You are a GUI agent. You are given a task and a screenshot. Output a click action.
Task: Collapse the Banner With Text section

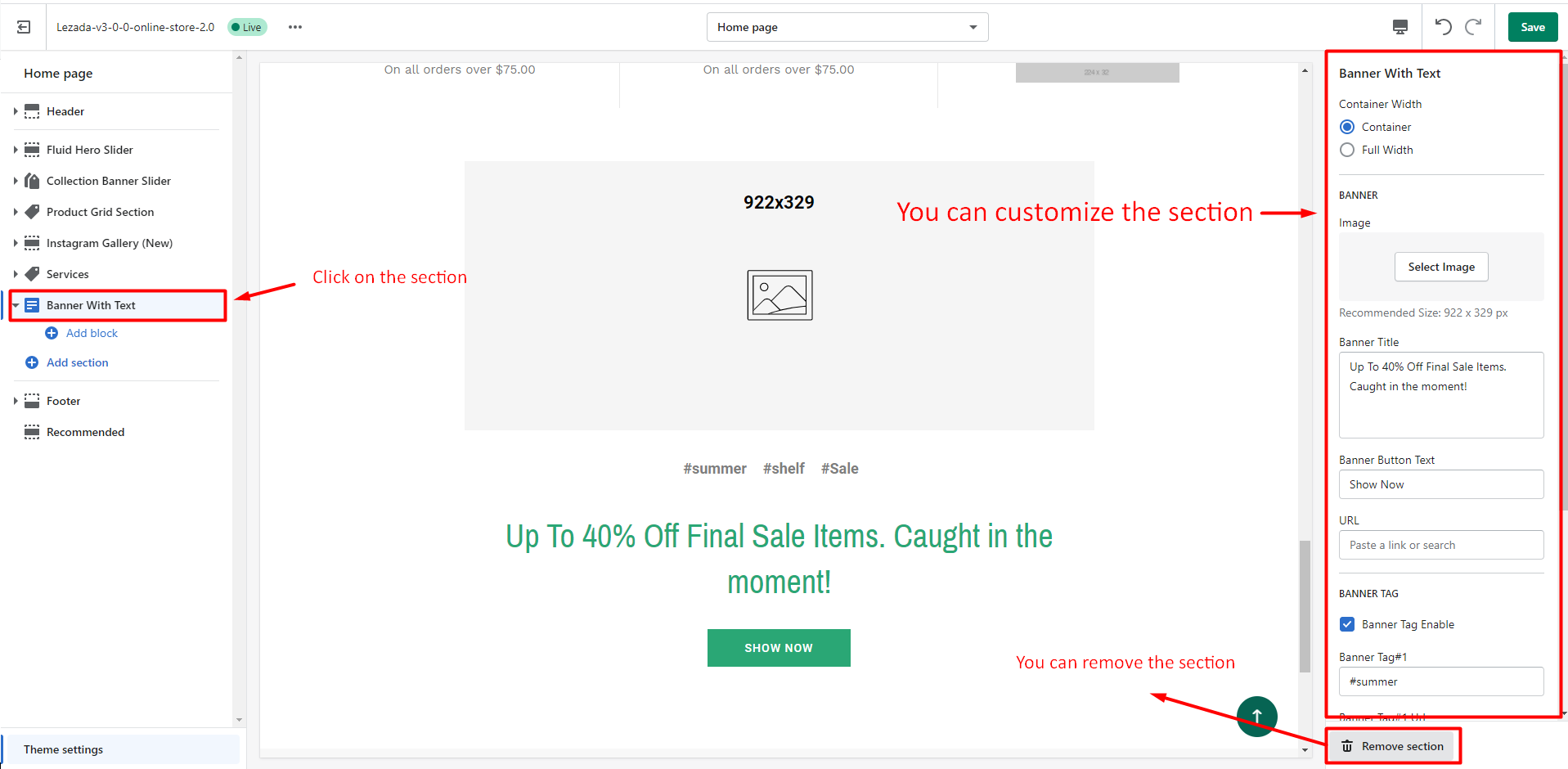coord(16,304)
